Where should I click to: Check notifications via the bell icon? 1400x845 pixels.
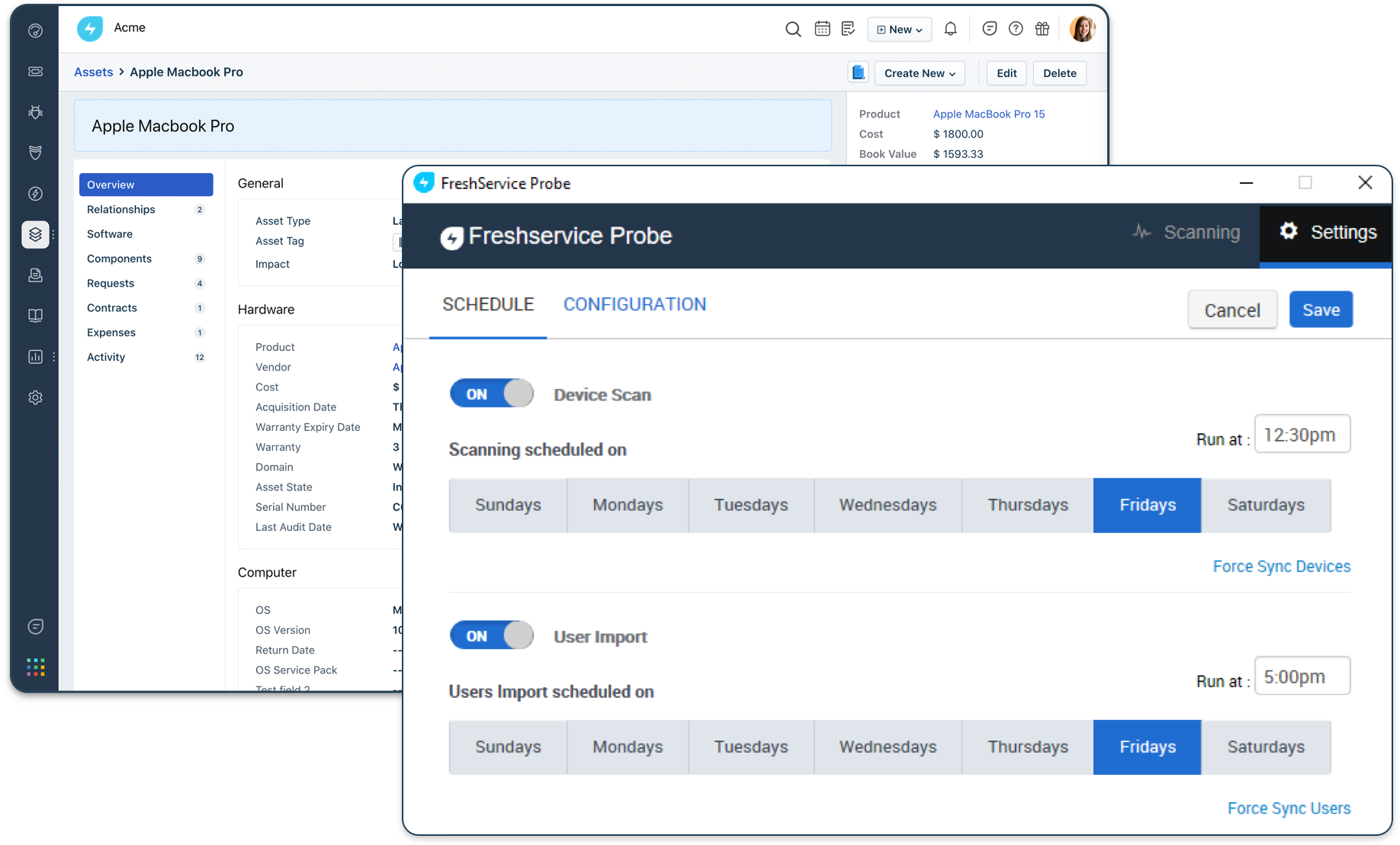(950, 28)
